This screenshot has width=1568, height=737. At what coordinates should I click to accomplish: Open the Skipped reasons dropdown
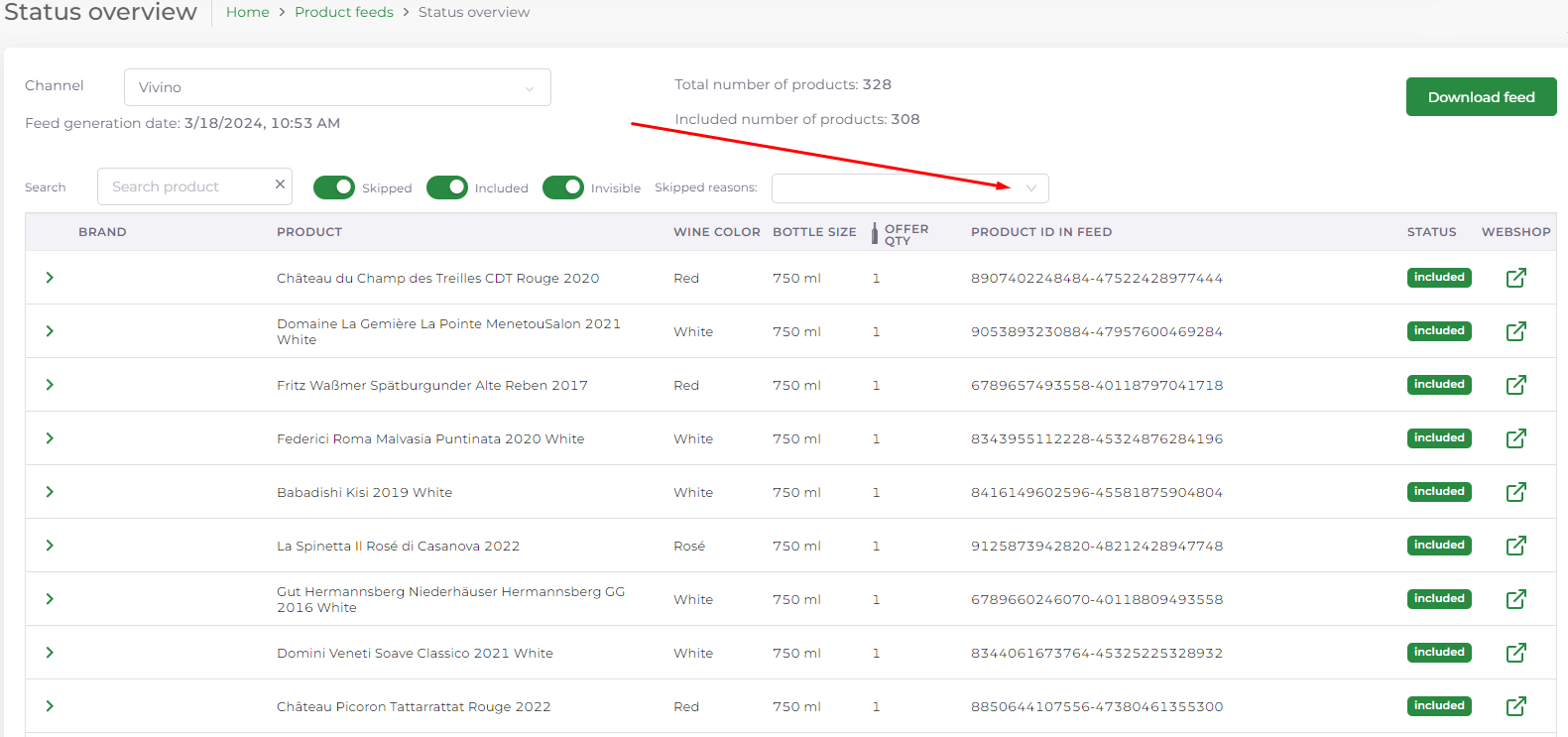tap(909, 188)
